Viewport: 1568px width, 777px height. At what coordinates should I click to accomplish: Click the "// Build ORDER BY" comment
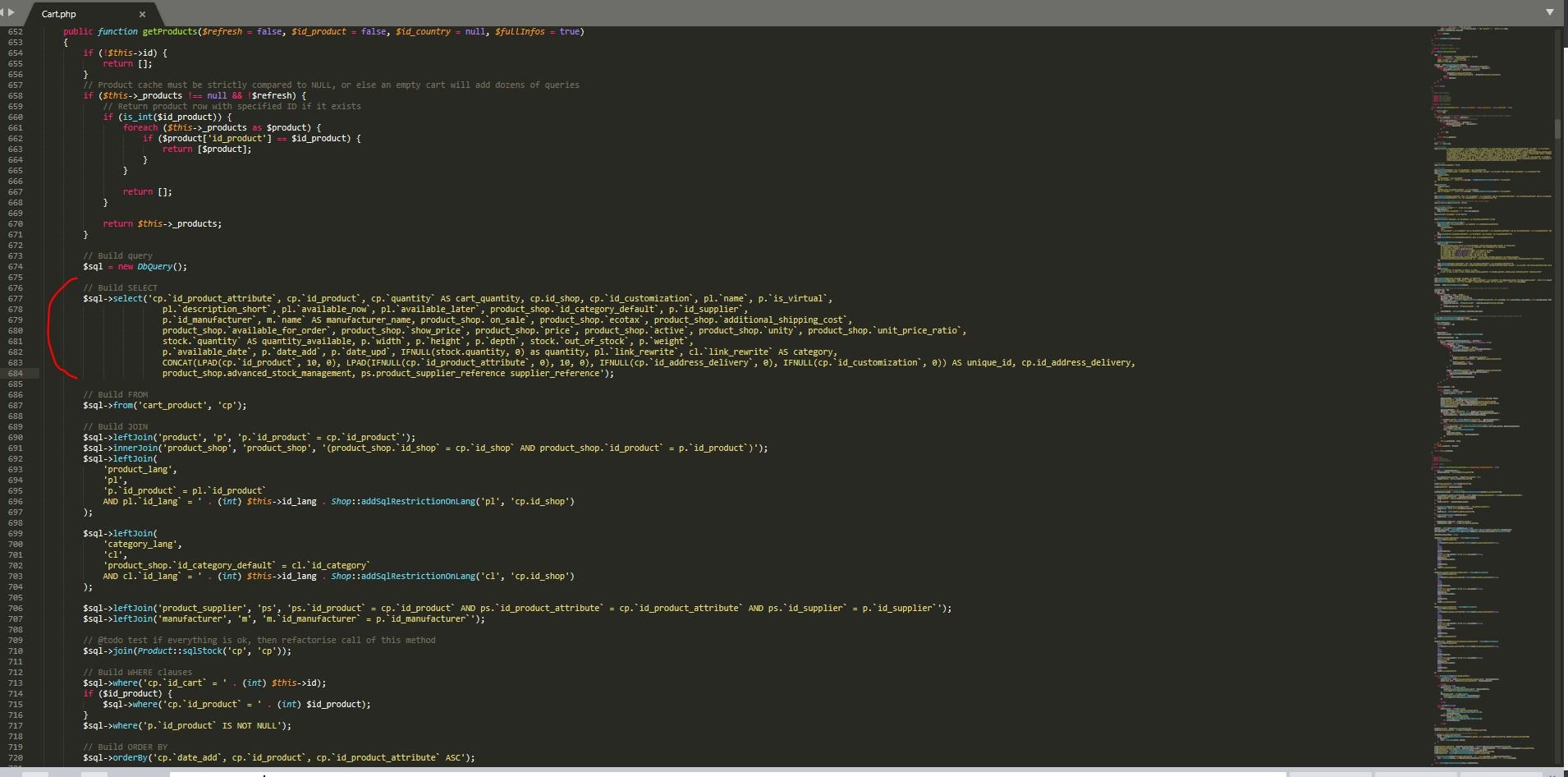[125, 747]
